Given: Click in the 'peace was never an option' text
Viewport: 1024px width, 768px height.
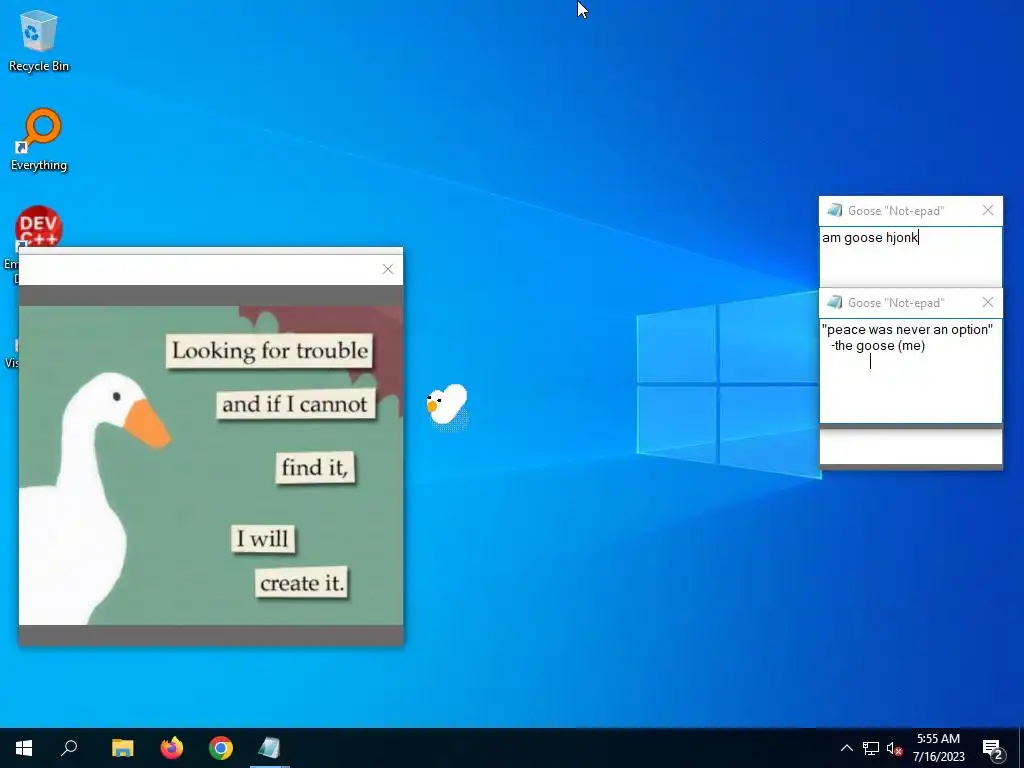Looking at the screenshot, I should 907,329.
